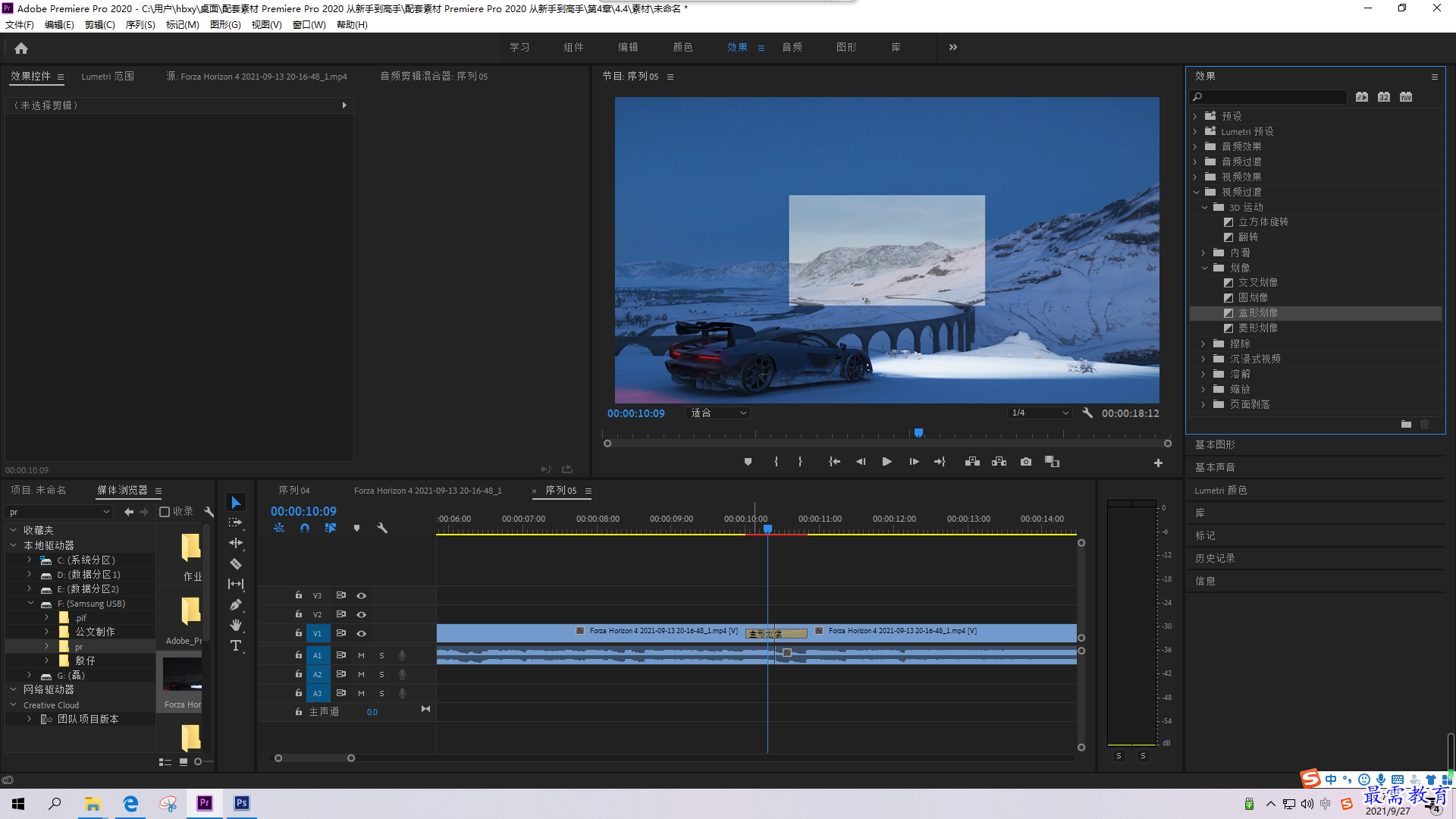1456x819 pixels.
Task: Open the 基本图形 panel
Action: click(1215, 444)
